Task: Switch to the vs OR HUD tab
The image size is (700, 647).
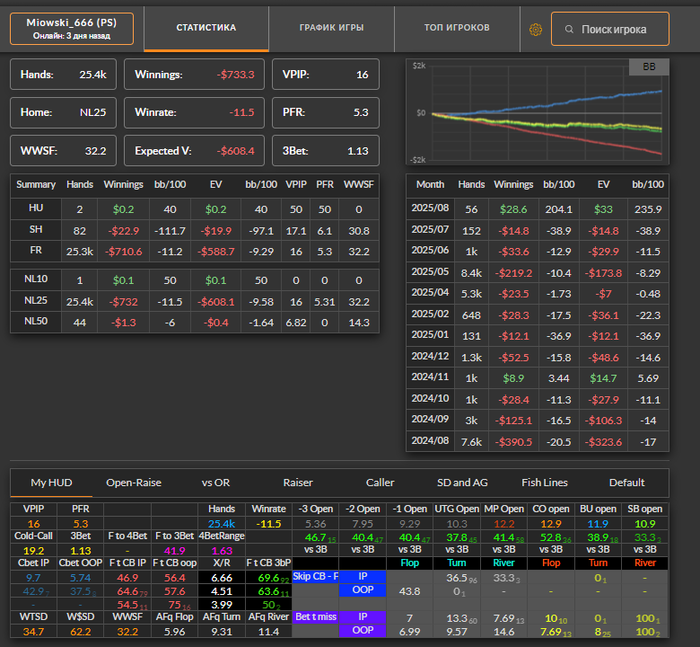Action: (215, 482)
